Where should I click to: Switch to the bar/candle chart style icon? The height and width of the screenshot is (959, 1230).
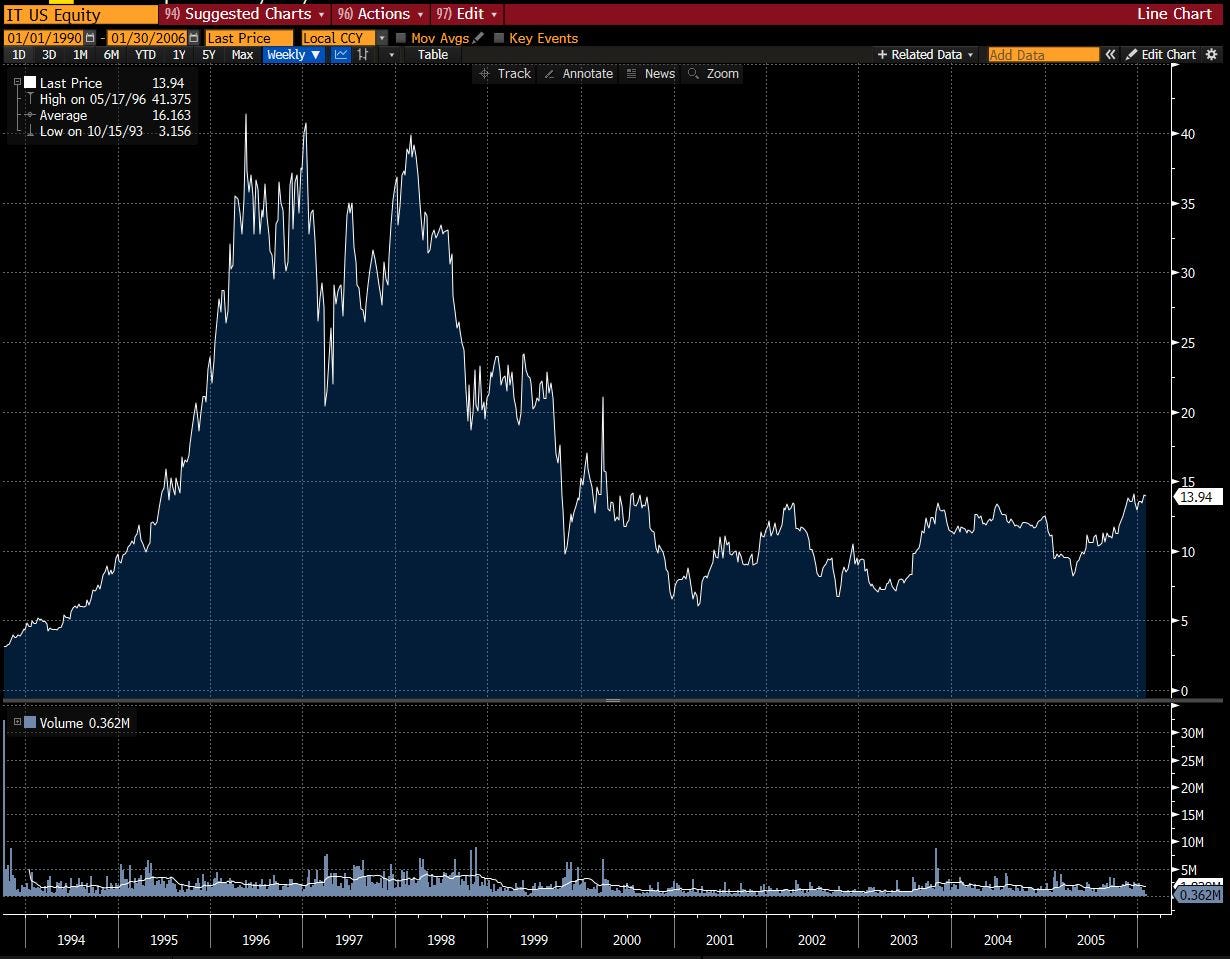coord(363,55)
